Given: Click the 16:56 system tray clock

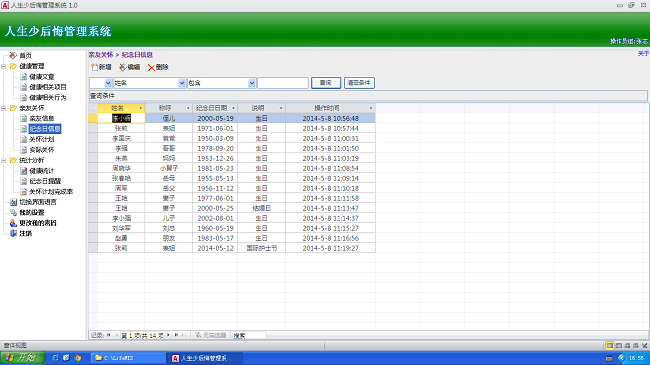Looking at the screenshot, I should tap(636, 358).
